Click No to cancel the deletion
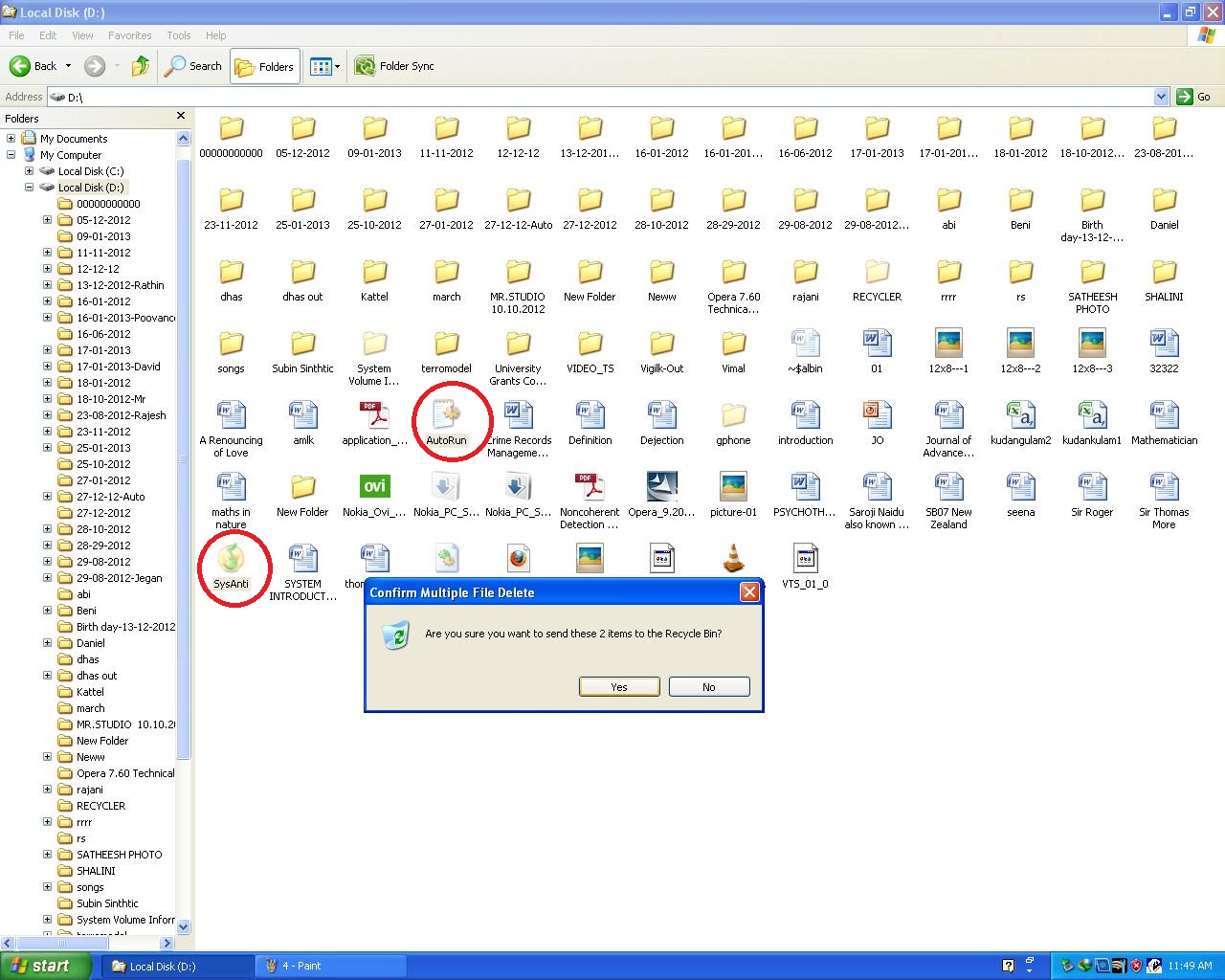1225x980 pixels. click(708, 686)
